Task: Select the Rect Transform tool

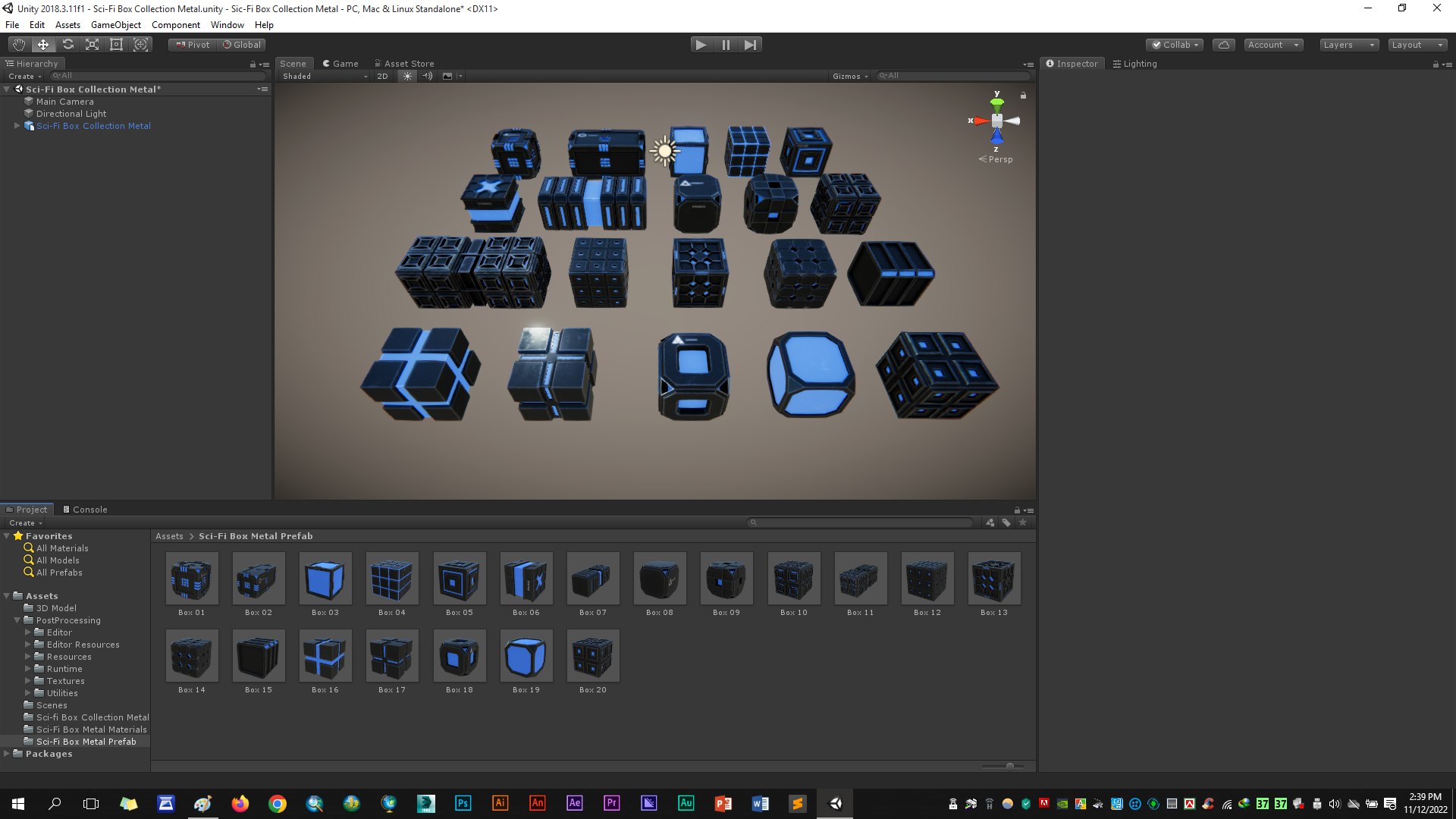Action: 116,45
